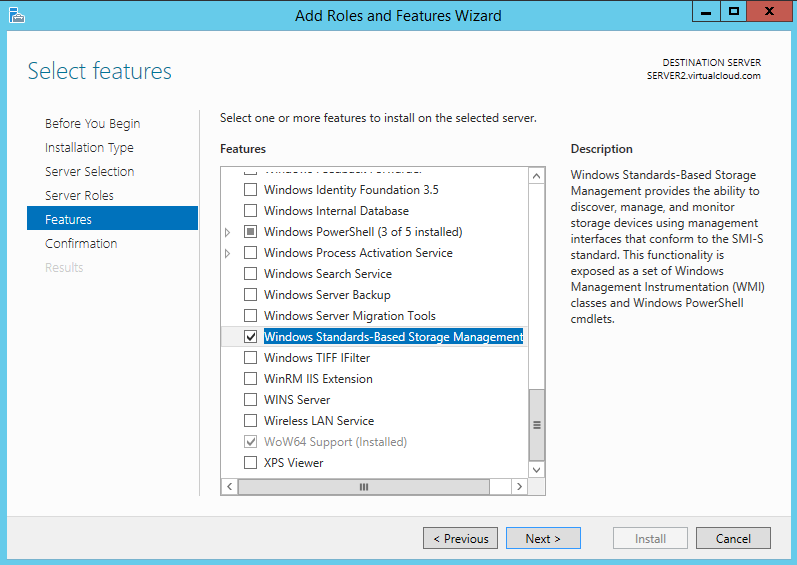Click the wizard icon in the title bar
Viewport: 797px width, 565px height.
(x=16, y=14)
